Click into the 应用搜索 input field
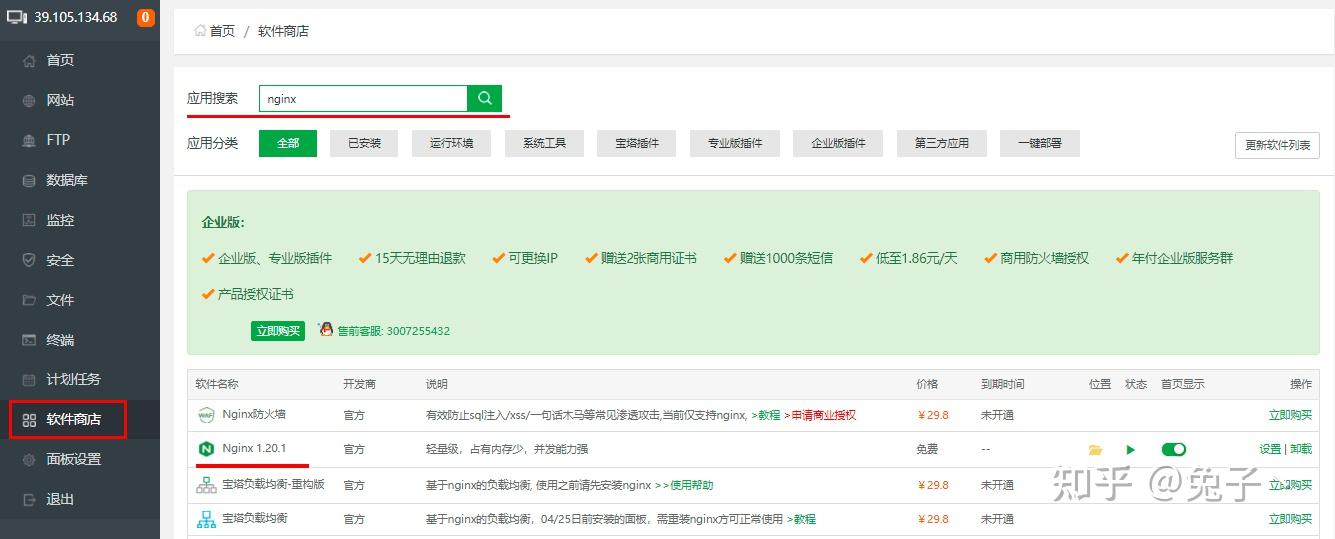This screenshot has height=539, width=1335. coord(363,98)
